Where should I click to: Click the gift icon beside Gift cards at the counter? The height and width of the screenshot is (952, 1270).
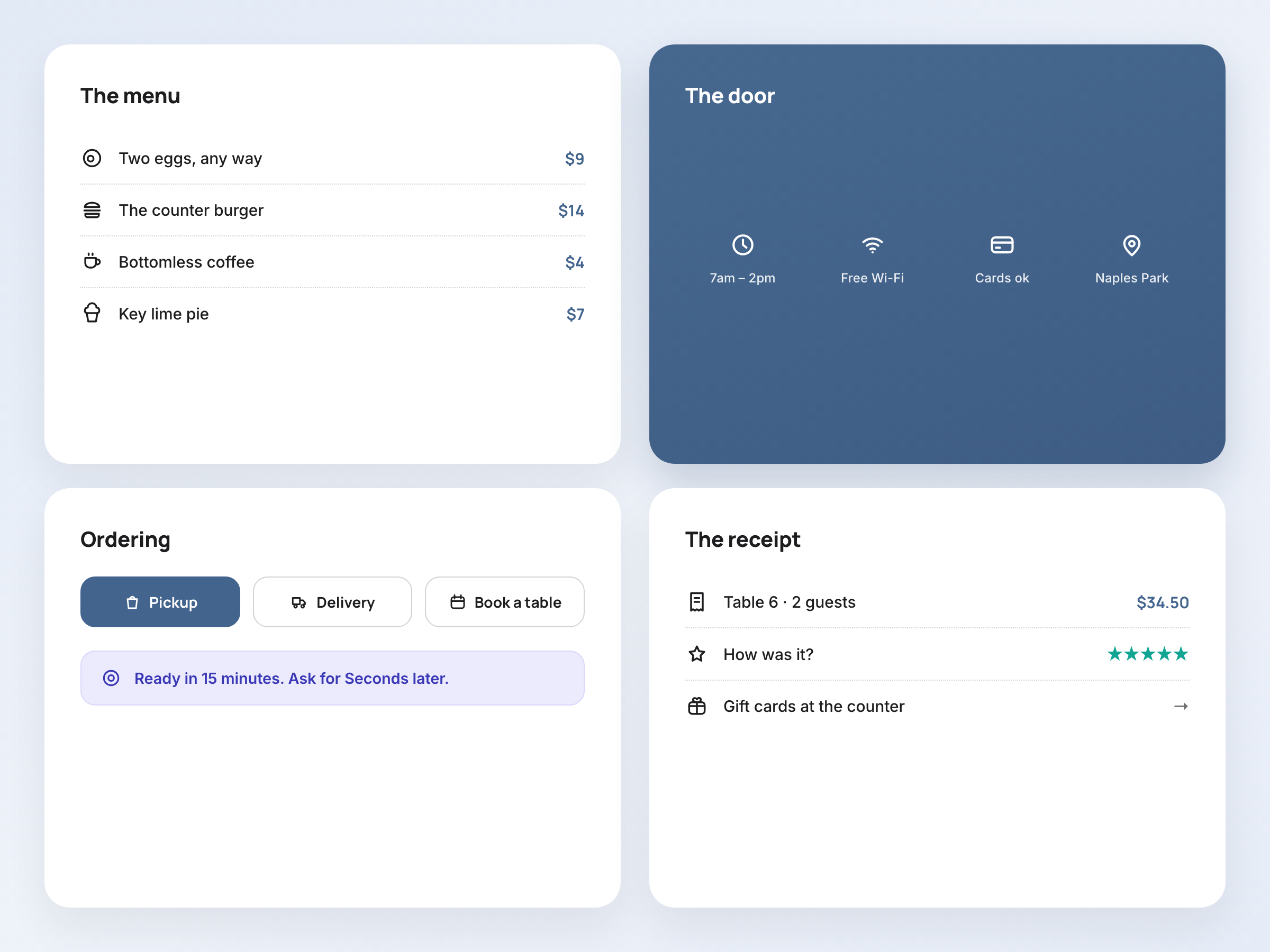[x=696, y=706]
